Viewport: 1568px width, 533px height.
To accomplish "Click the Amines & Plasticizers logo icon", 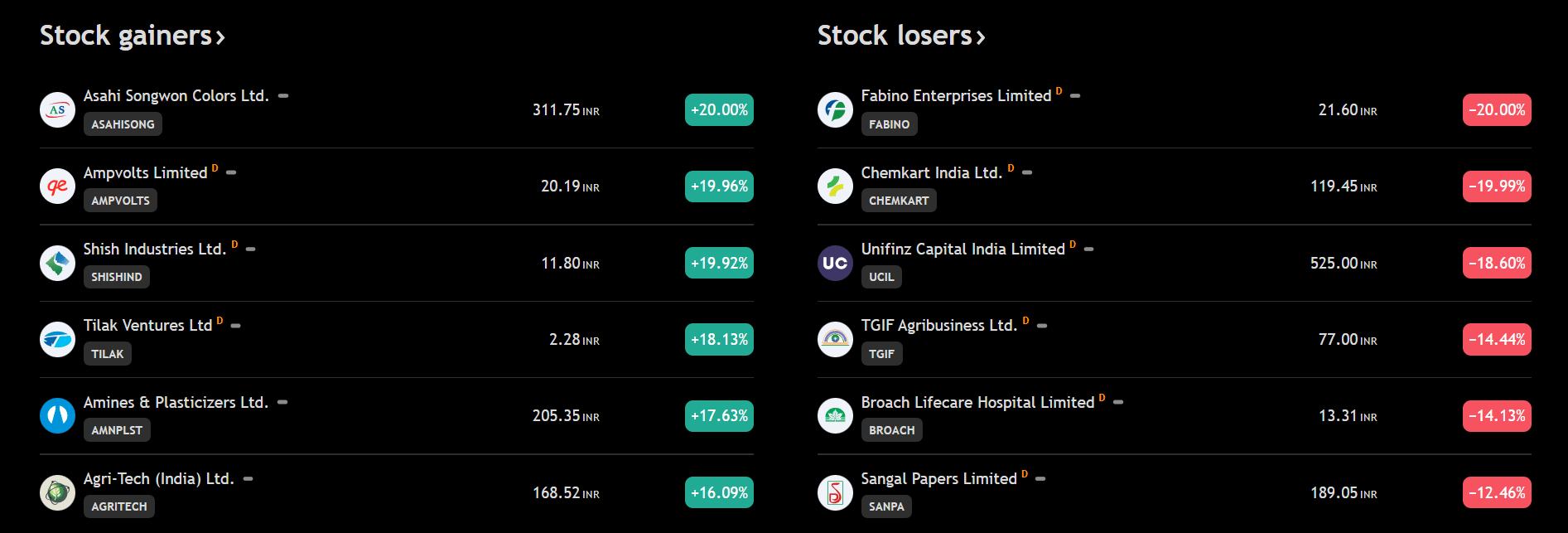I will coord(57,415).
